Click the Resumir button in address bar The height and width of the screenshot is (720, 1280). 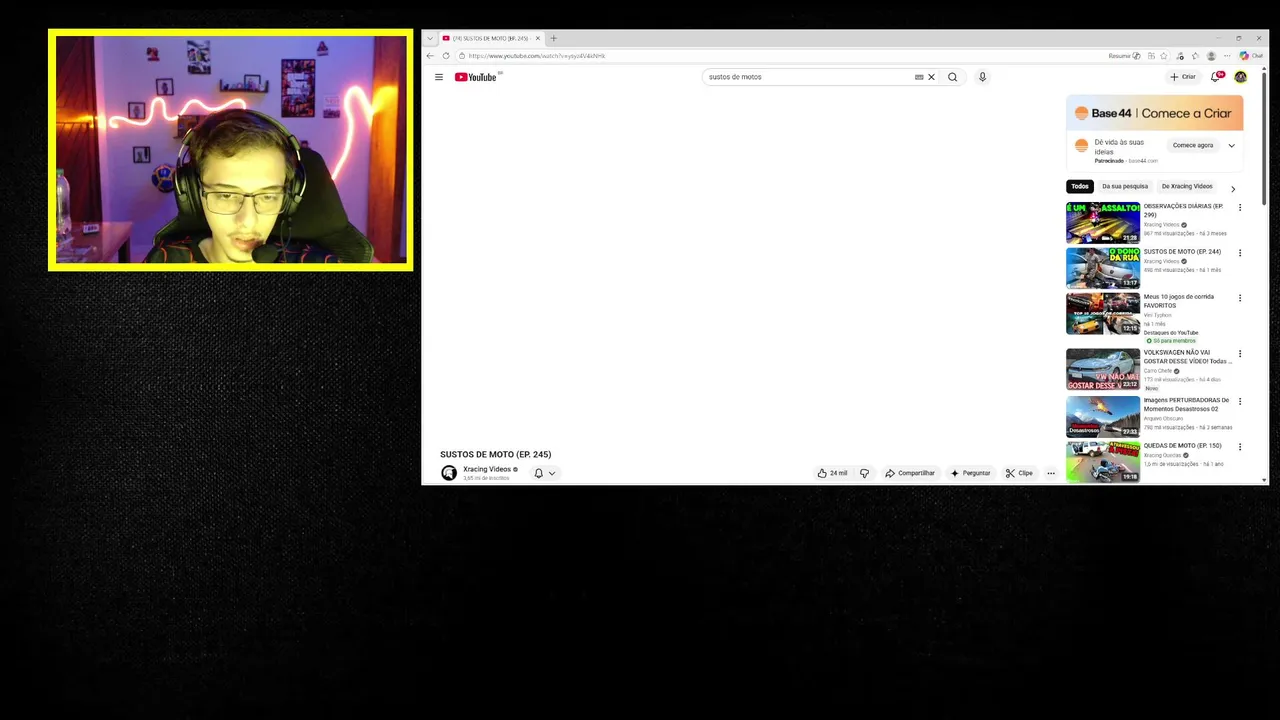click(x=1124, y=56)
